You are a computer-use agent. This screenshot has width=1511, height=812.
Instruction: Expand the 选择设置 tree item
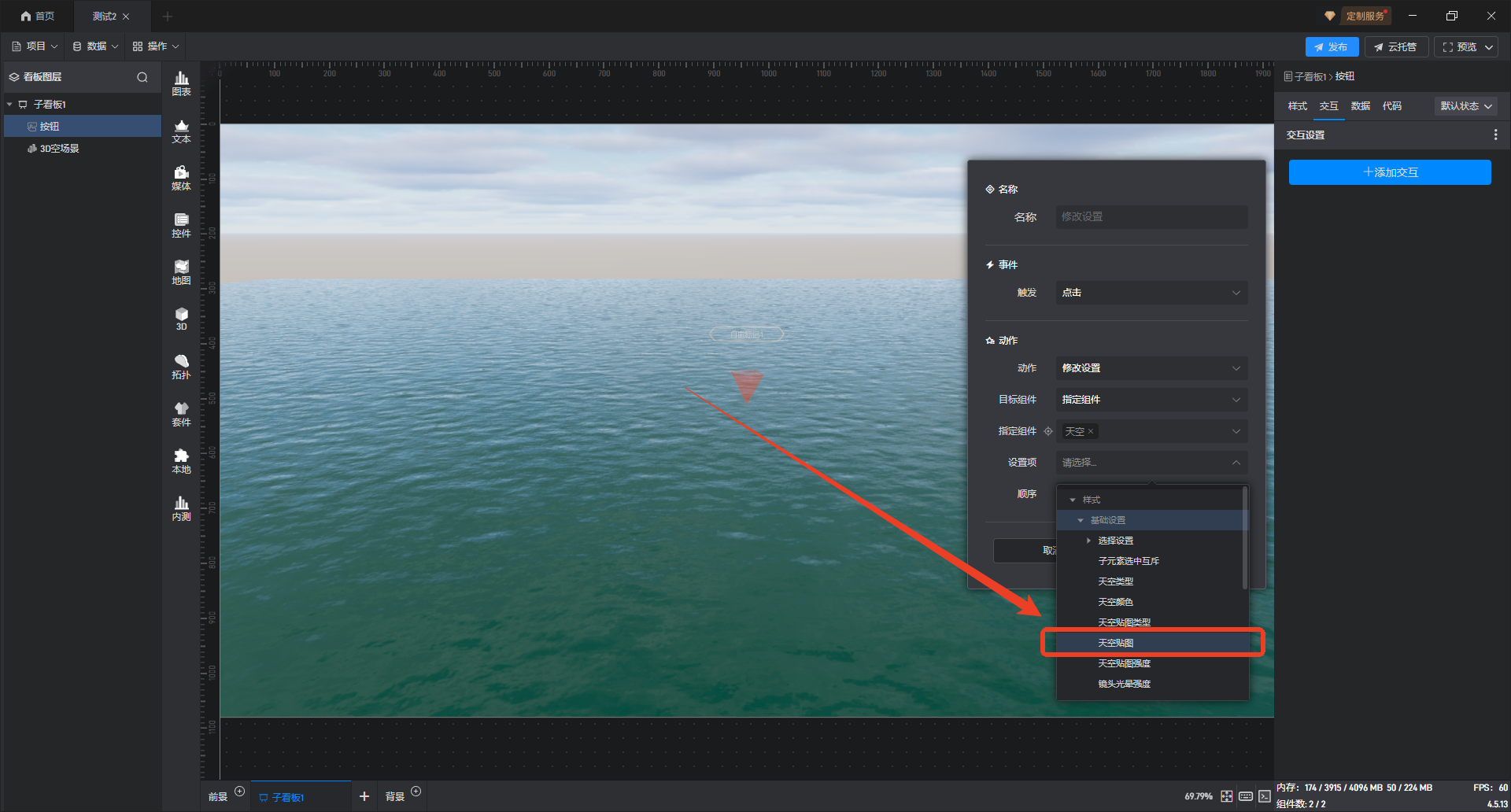[x=1088, y=541]
